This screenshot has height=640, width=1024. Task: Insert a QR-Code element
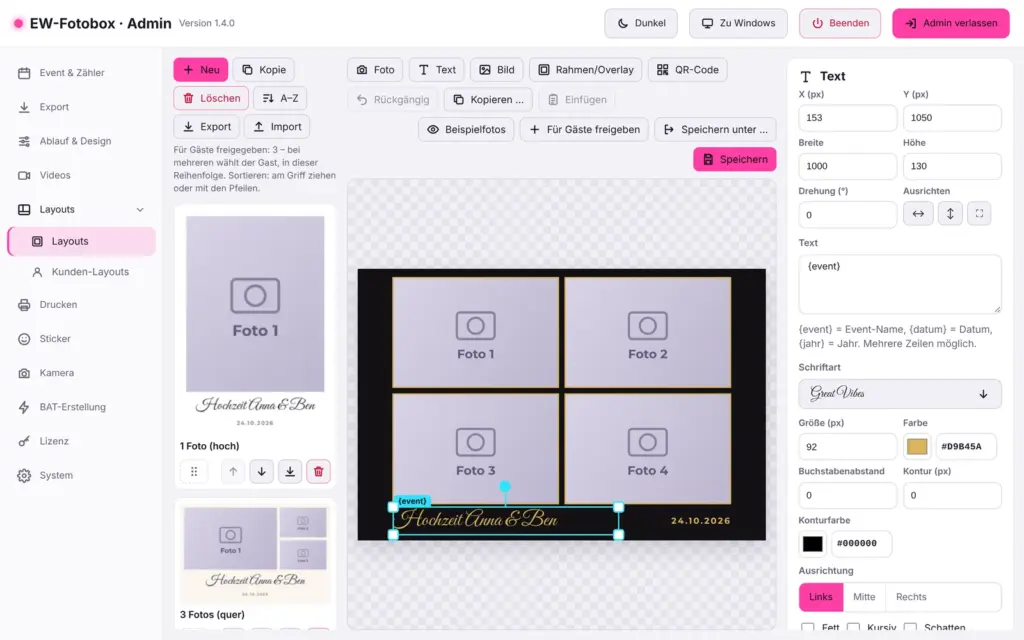click(x=688, y=70)
